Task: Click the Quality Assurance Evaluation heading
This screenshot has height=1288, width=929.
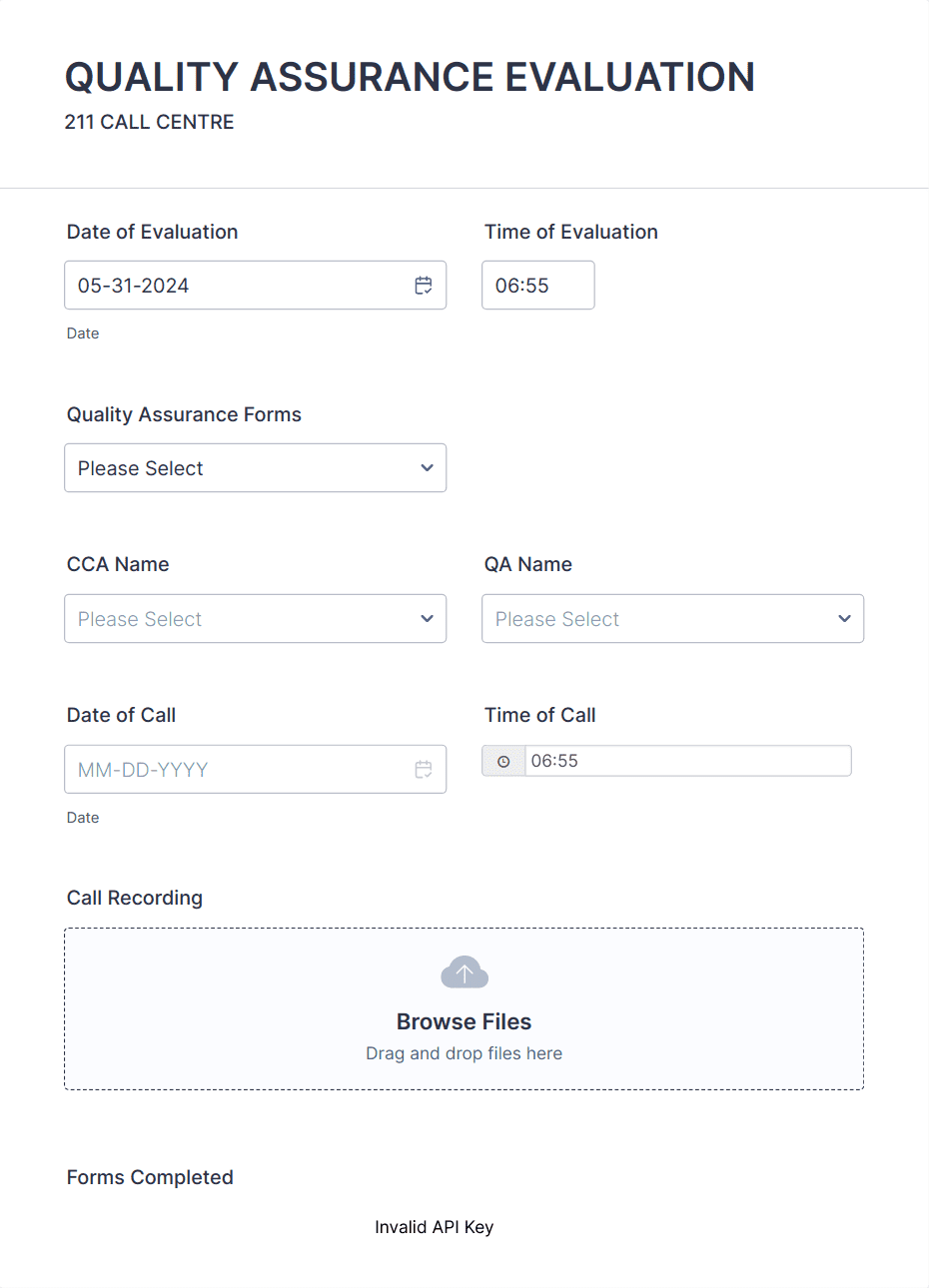Action: coord(410,77)
